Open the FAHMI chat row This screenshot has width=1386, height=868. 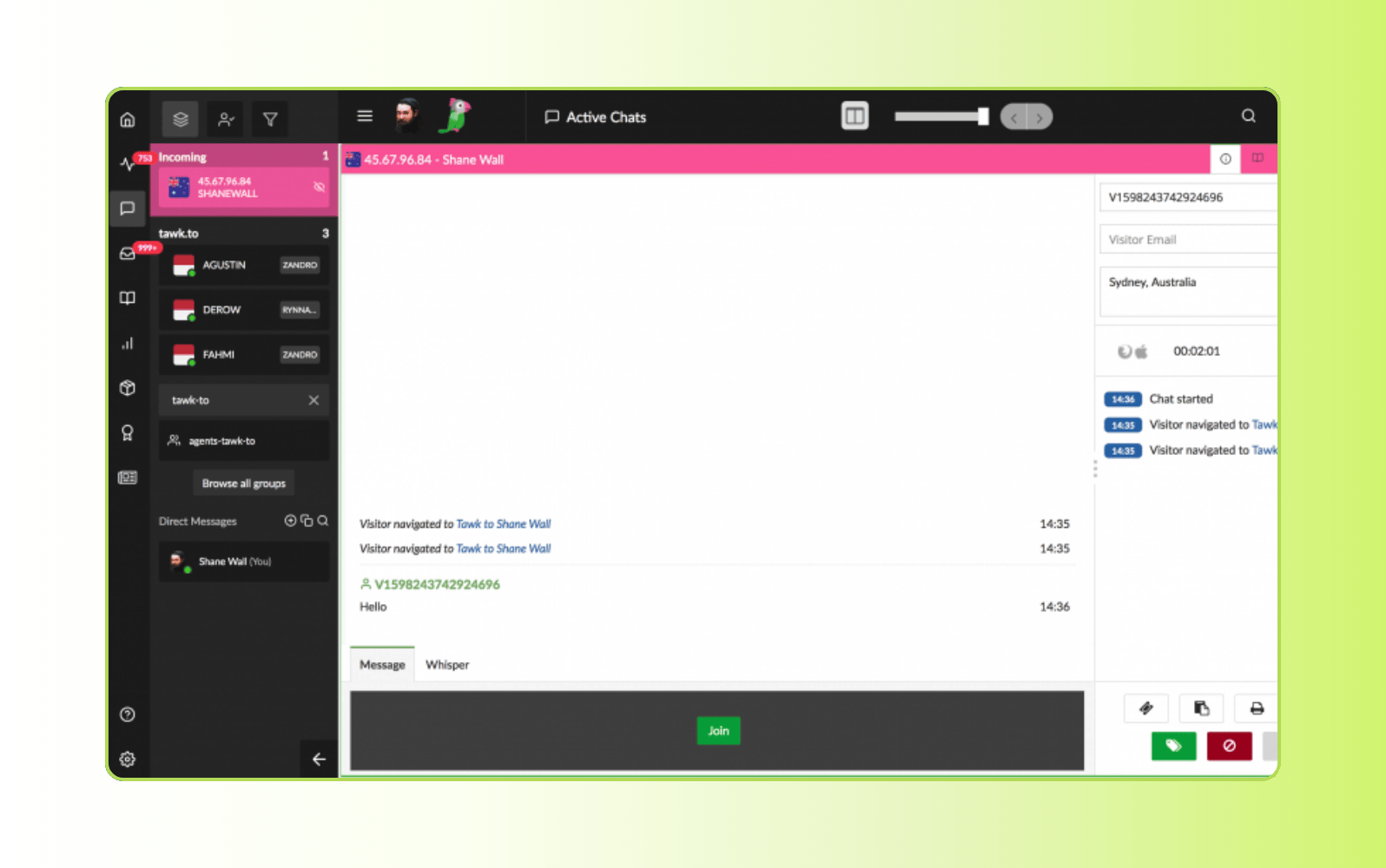(x=244, y=354)
